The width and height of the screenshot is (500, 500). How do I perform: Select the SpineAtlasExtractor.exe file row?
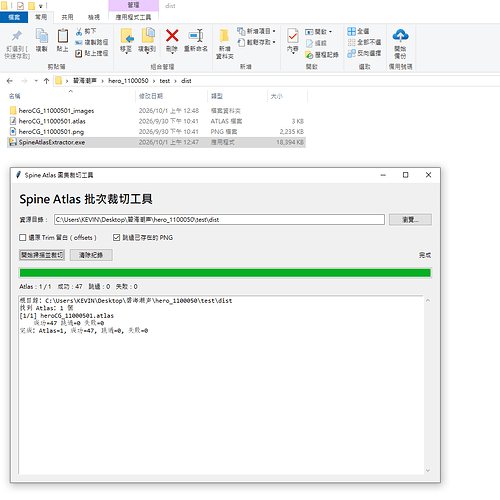pos(156,142)
